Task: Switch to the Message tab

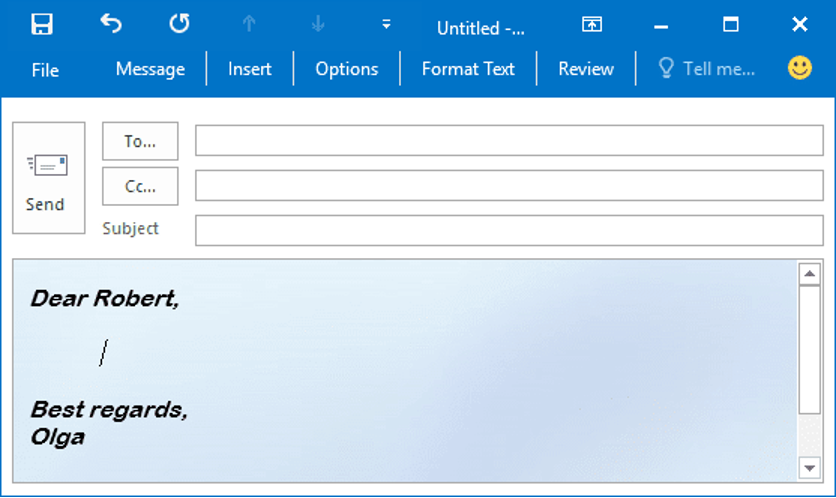Action: pyautogui.click(x=150, y=69)
